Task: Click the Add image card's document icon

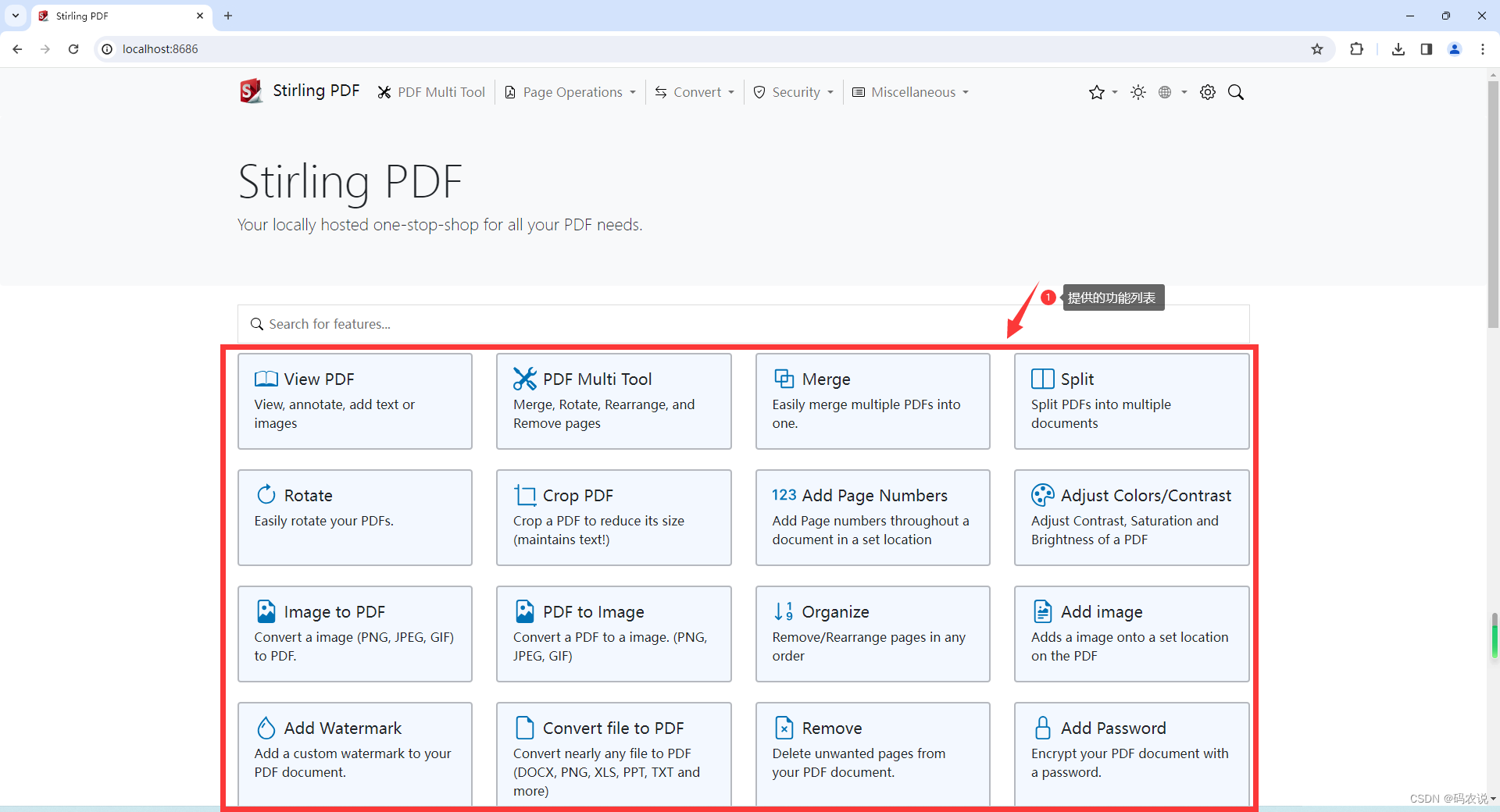Action: [1043, 611]
